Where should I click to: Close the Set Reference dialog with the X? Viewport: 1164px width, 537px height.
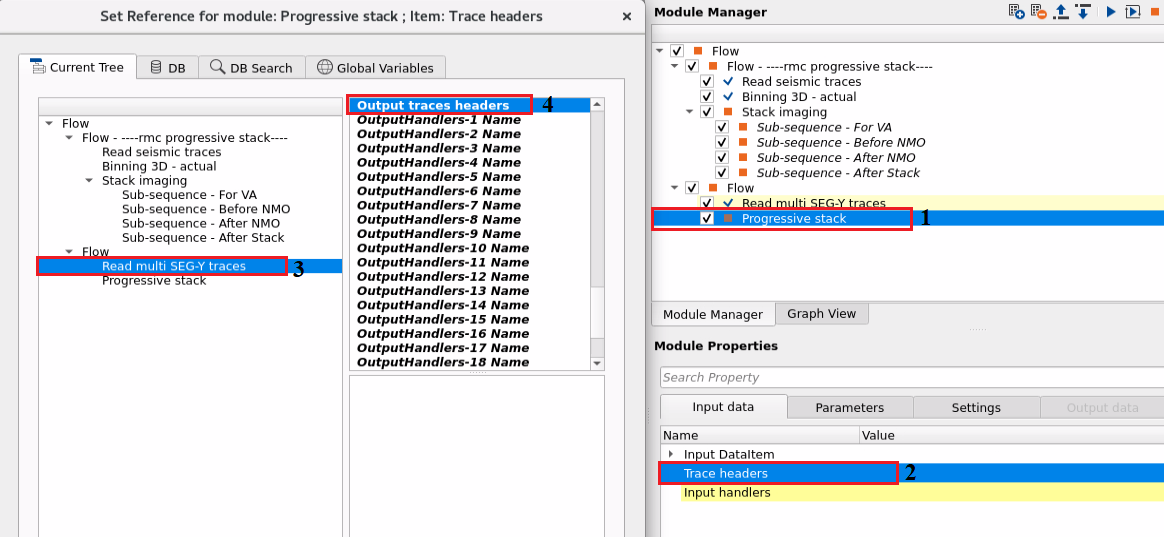point(627,16)
